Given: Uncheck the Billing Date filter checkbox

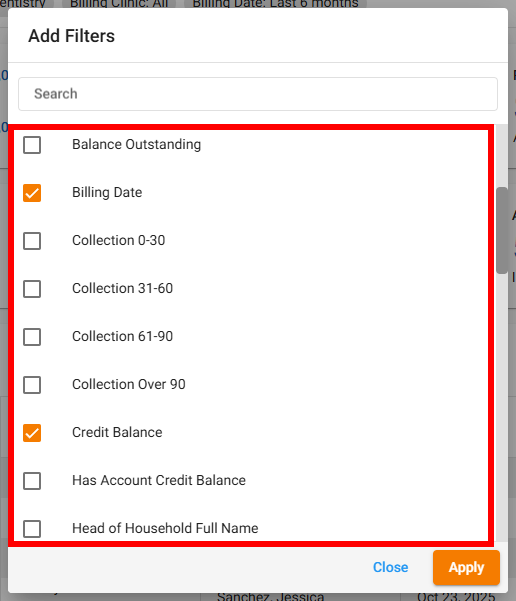Looking at the screenshot, I should pyautogui.click(x=32, y=193).
